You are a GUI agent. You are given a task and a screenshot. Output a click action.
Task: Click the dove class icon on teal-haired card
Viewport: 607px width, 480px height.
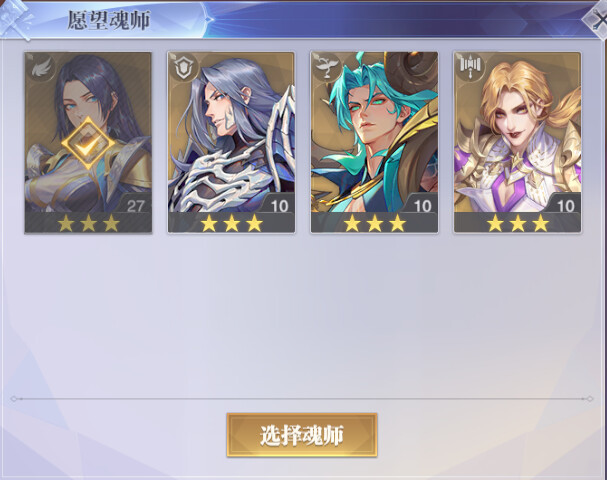tap(327, 67)
